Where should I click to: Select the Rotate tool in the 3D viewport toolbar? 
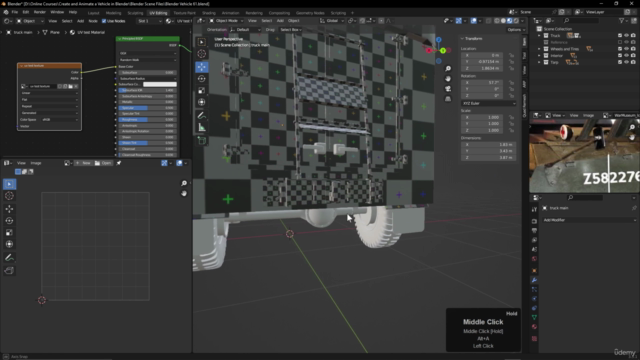pos(202,79)
